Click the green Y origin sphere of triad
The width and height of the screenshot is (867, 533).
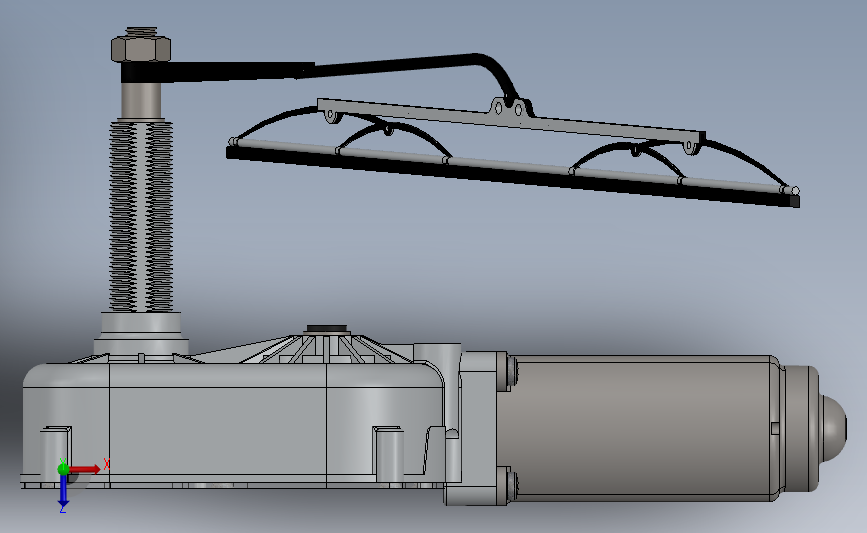click(x=63, y=469)
